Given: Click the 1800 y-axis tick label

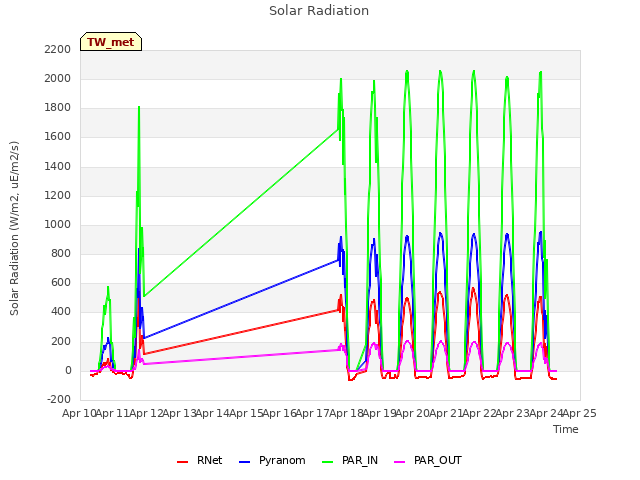Looking at the screenshot, I should coord(58,108).
